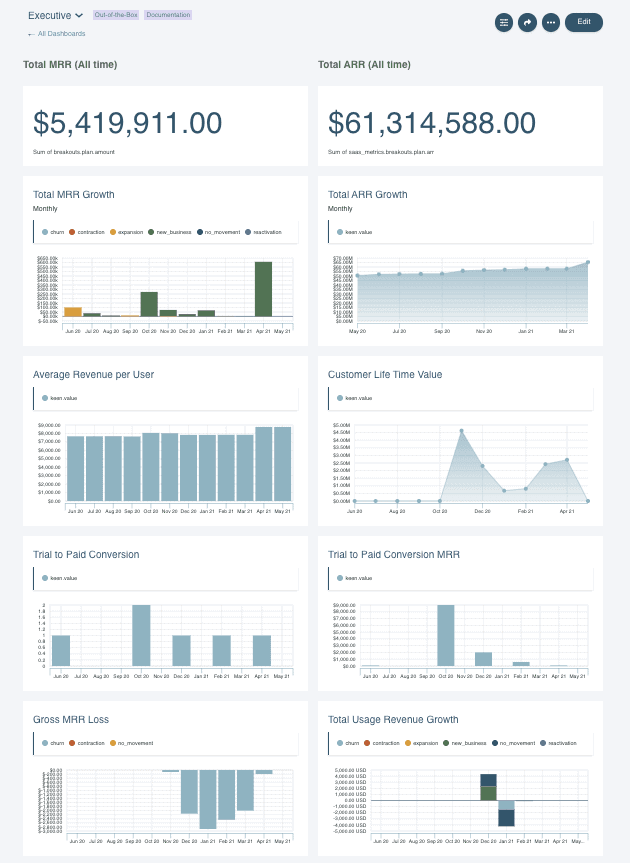Click the Edit button
The height and width of the screenshot is (863, 630).
point(584,22)
